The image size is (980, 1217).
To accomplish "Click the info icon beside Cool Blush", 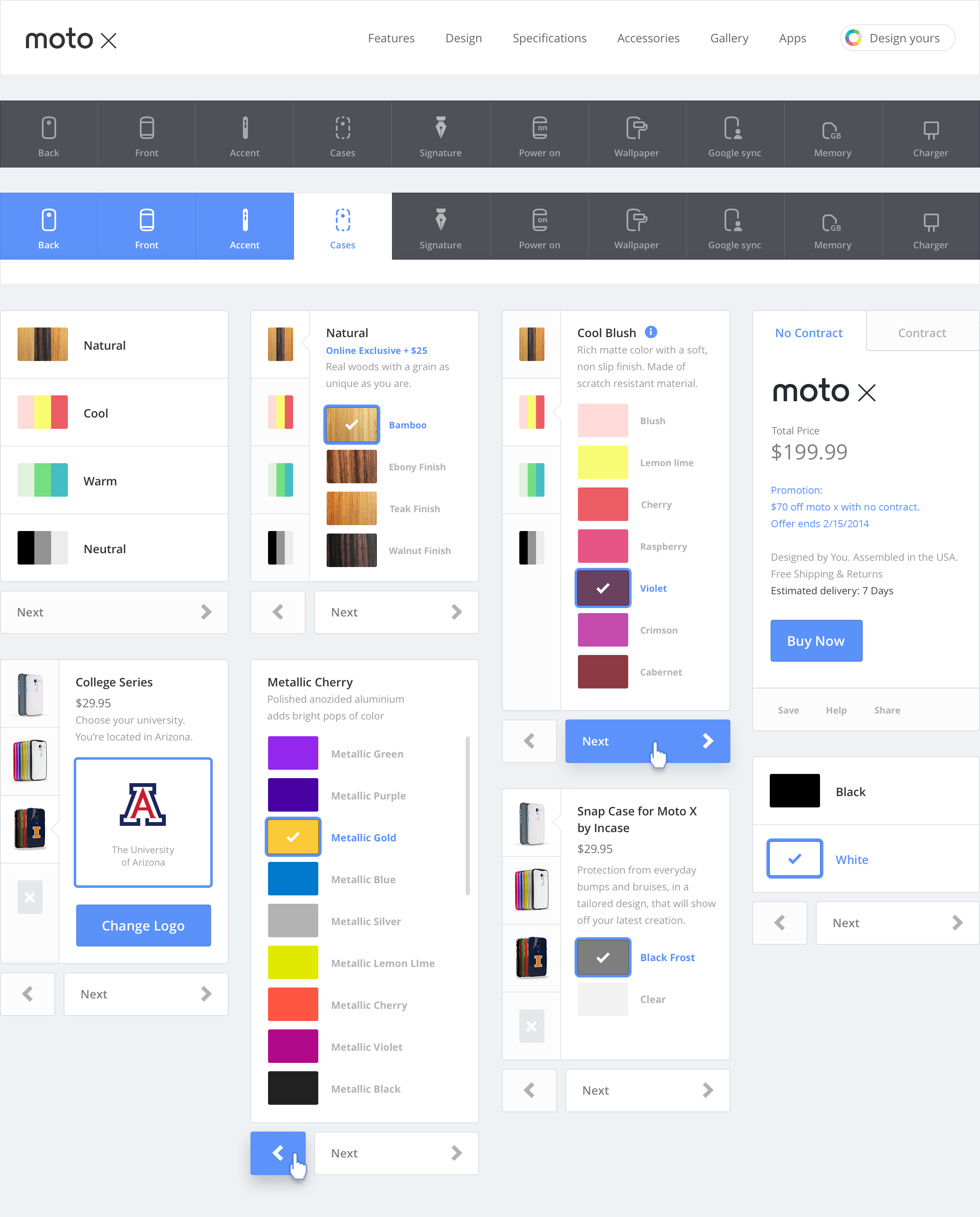I will 651,332.
